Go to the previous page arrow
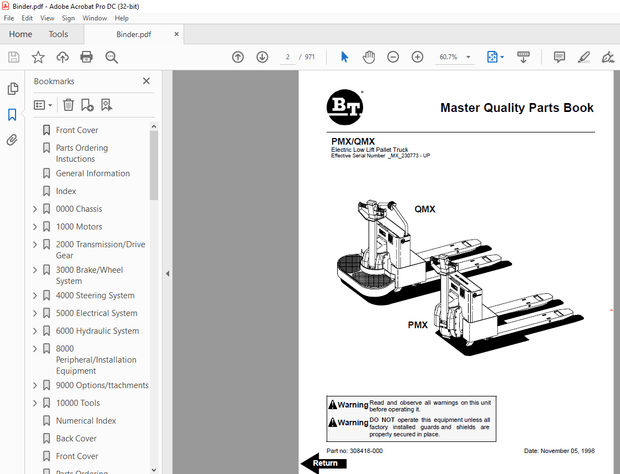The width and height of the screenshot is (620, 474). click(x=238, y=57)
